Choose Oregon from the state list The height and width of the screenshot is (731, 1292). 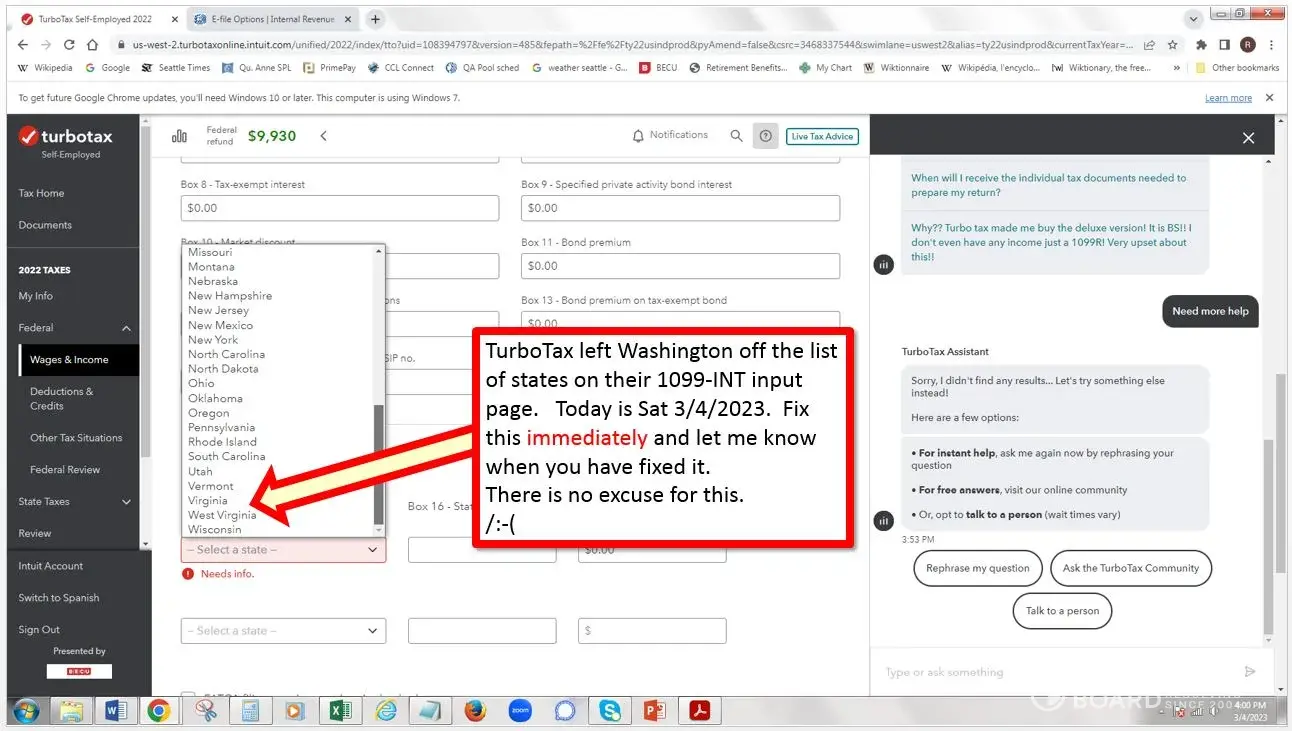click(209, 413)
